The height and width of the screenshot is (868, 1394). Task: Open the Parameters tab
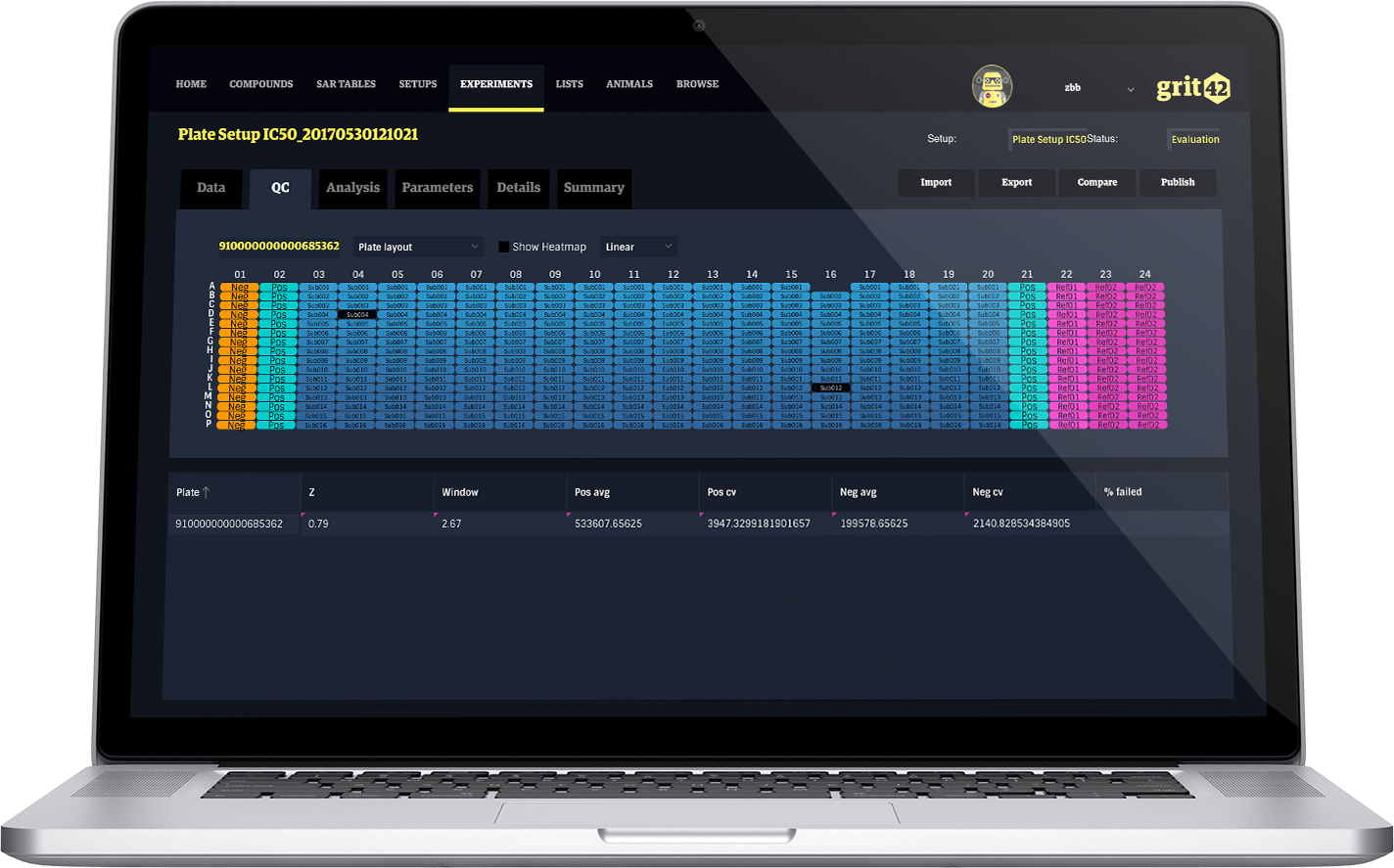point(437,188)
